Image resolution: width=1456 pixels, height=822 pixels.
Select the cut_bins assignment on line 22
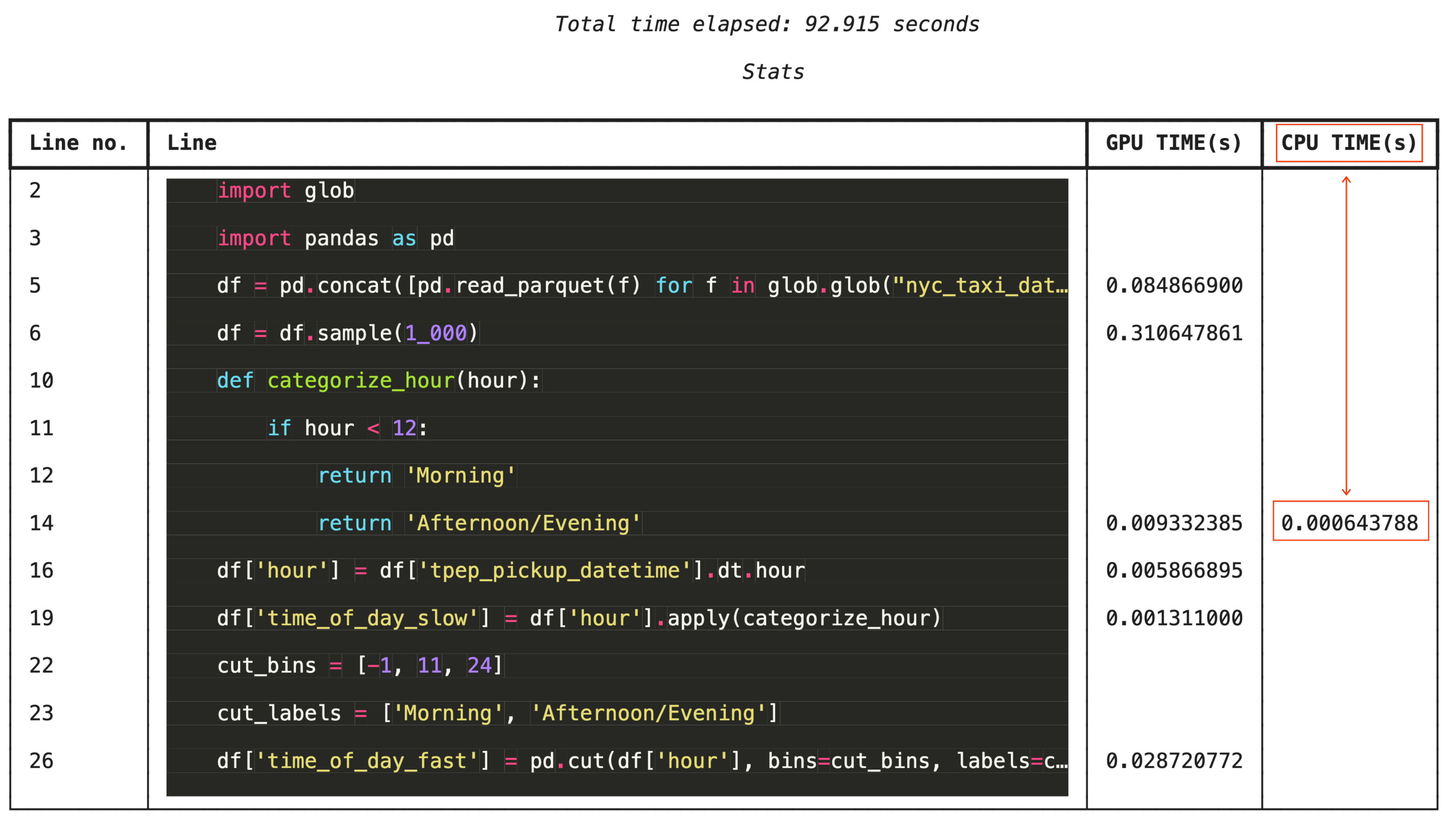pyautogui.click(x=359, y=665)
